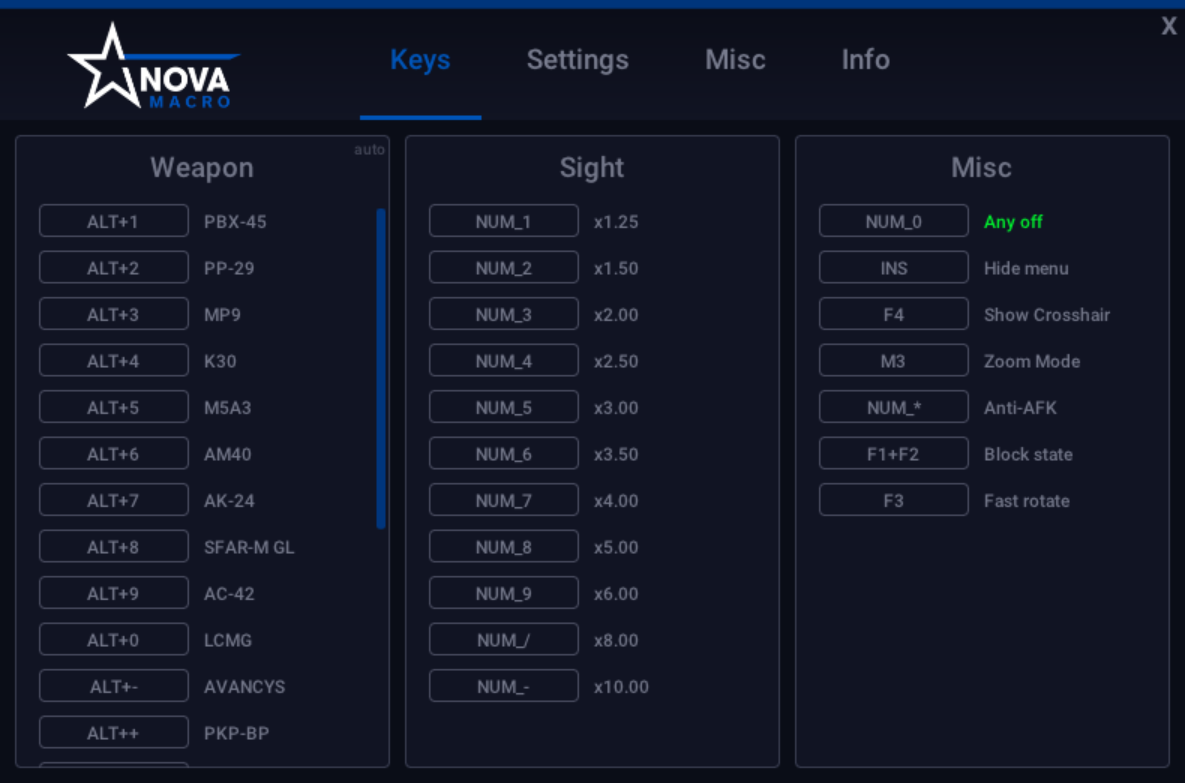Edit the ALT+8 keybind for SFAR-M GL
Screen dimensions: 1185x783
coord(113,546)
